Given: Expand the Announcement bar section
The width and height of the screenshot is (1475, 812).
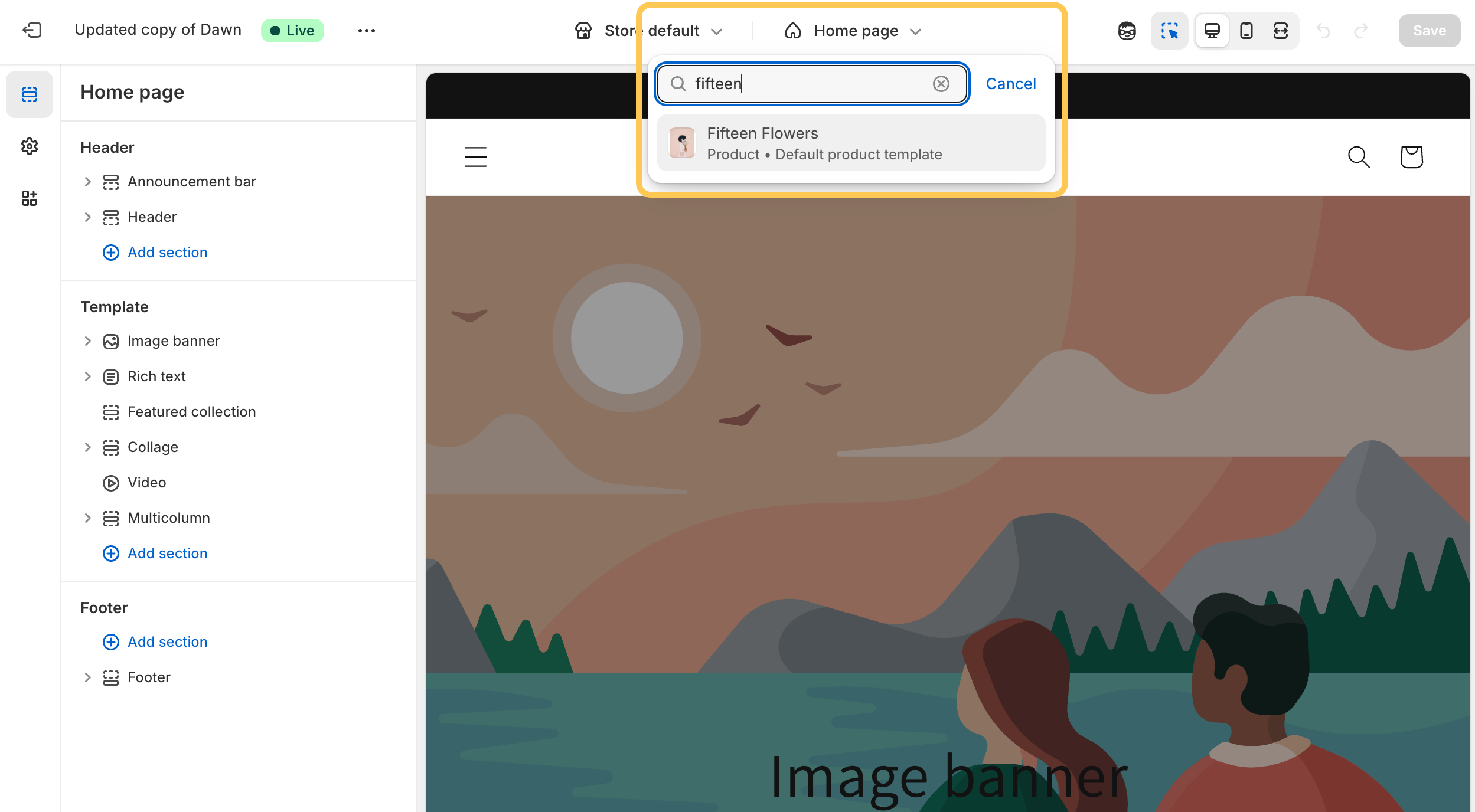Looking at the screenshot, I should click(x=87, y=182).
